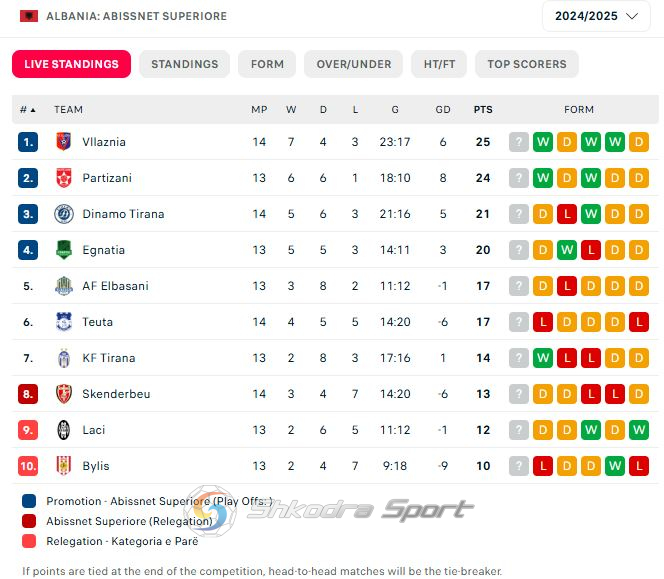Click the Partizani club crest icon
The height and width of the screenshot is (579, 664).
(64, 177)
